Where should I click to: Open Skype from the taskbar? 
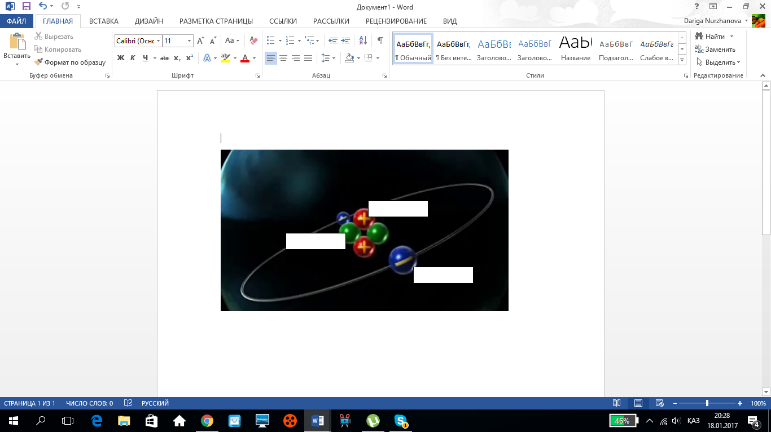[401, 421]
